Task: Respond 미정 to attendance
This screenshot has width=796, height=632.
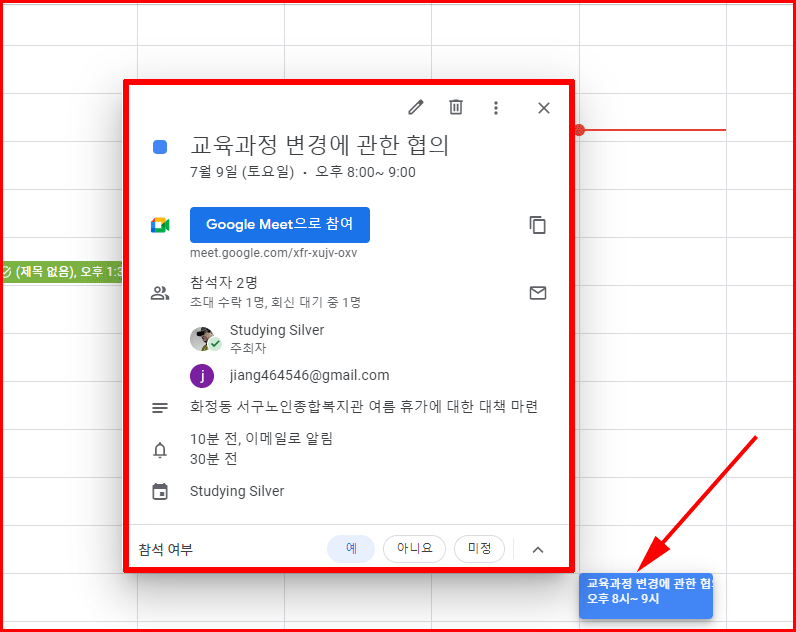Action: (x=479, y=549)
